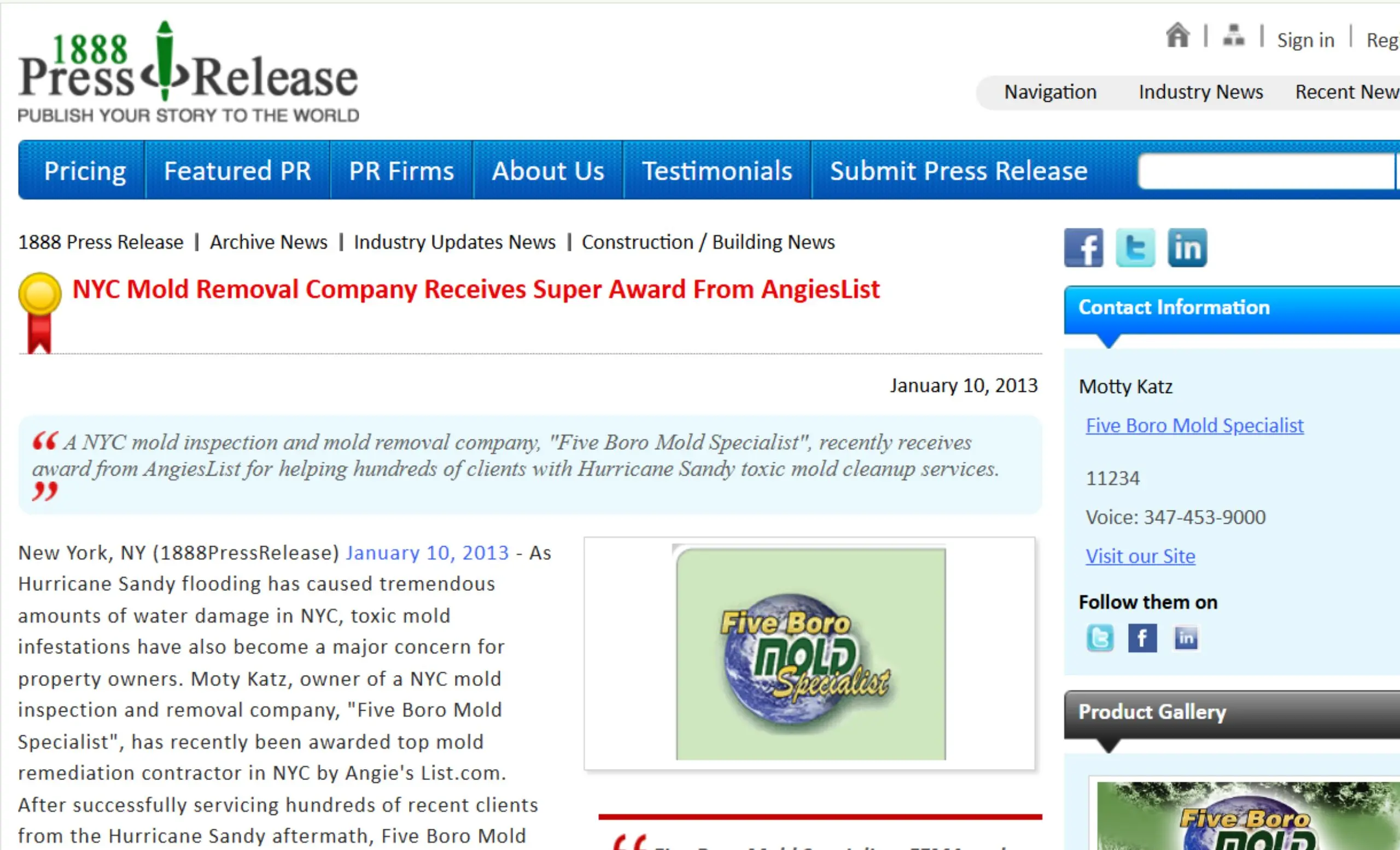Open the Pricing tab
The height and width of the screenshot is (850, 1400).
click(x=85, y=171)
